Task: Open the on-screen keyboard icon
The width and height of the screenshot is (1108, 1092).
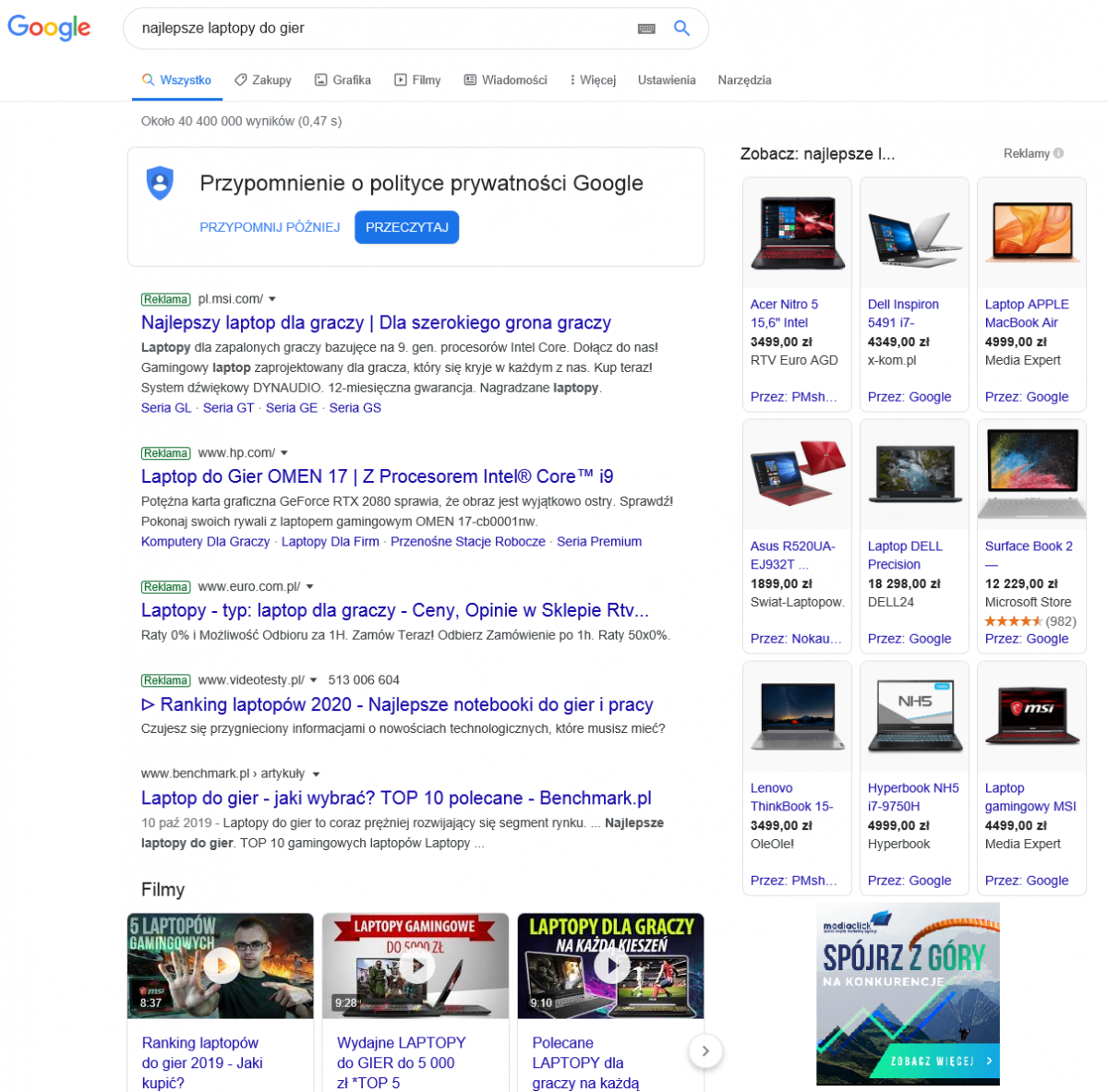Action: click(646, 29)
